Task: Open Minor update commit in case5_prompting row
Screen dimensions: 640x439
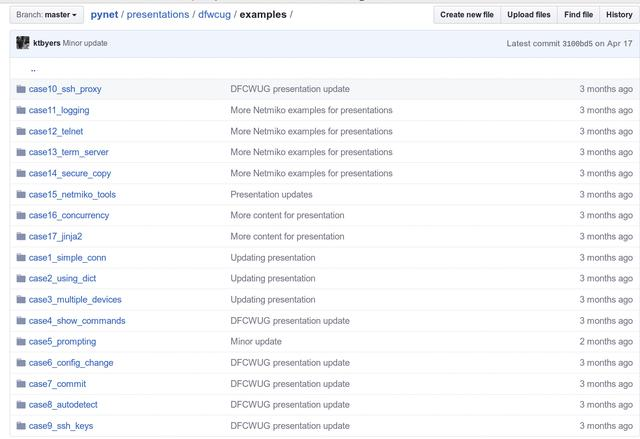Action: (256, 342)
